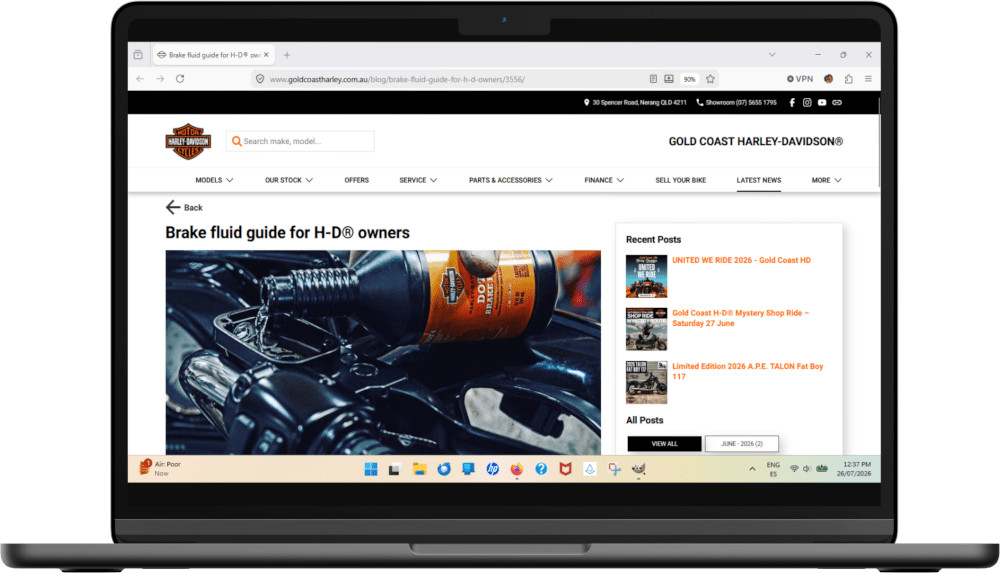The image size is (1000, 573).
Task: Open TALON Fat Boy post thumbnail
Action: 646,382
